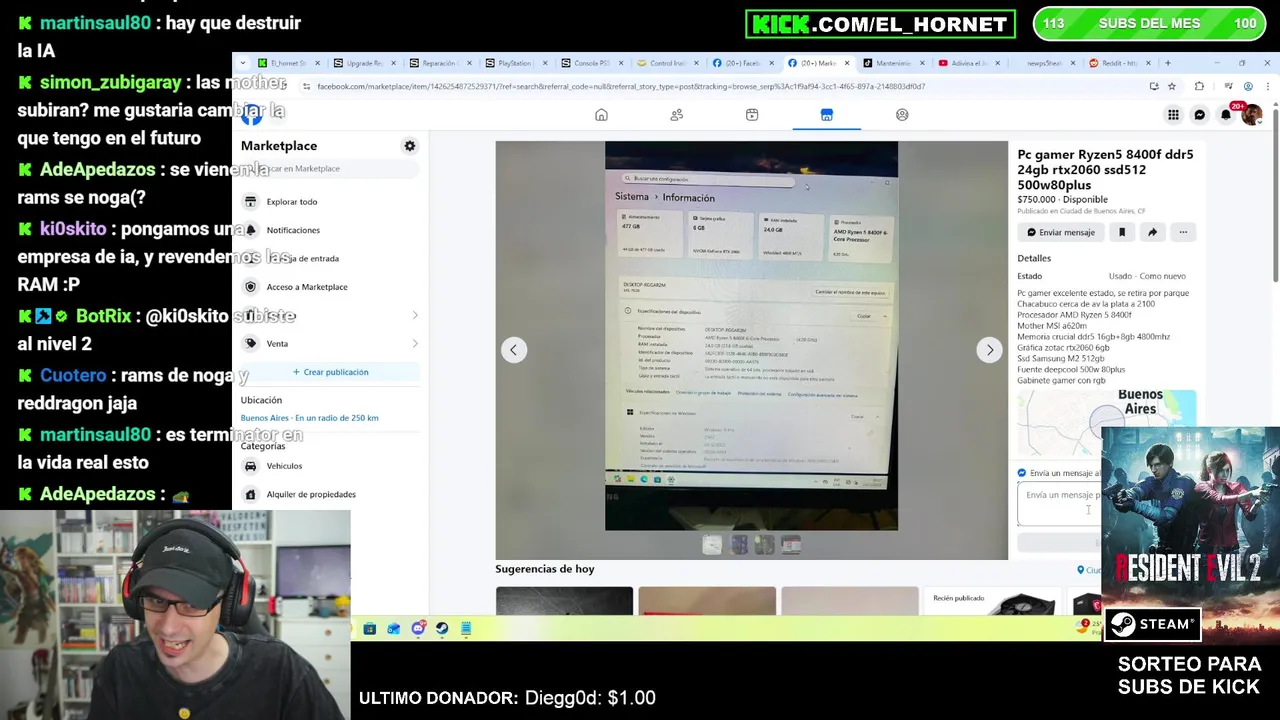Click the message text box under Envía un mensaje
The height and width of the screenshot is (720, 1280).
(x=1060, y=504)
